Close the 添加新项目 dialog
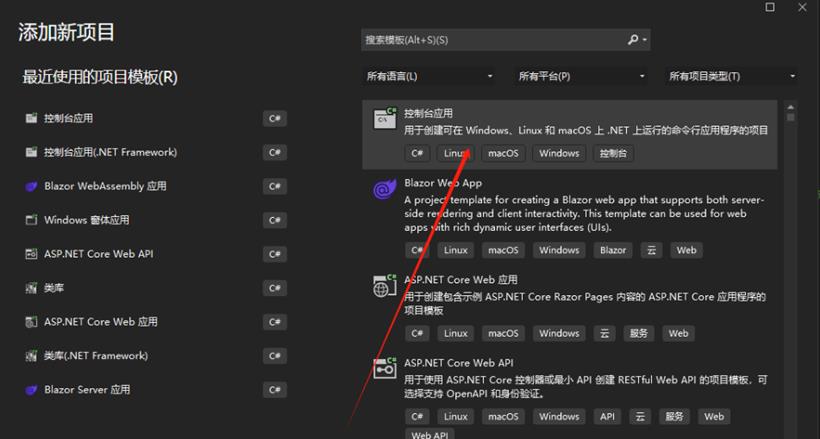The image size is (820, 439). point(802,7)
